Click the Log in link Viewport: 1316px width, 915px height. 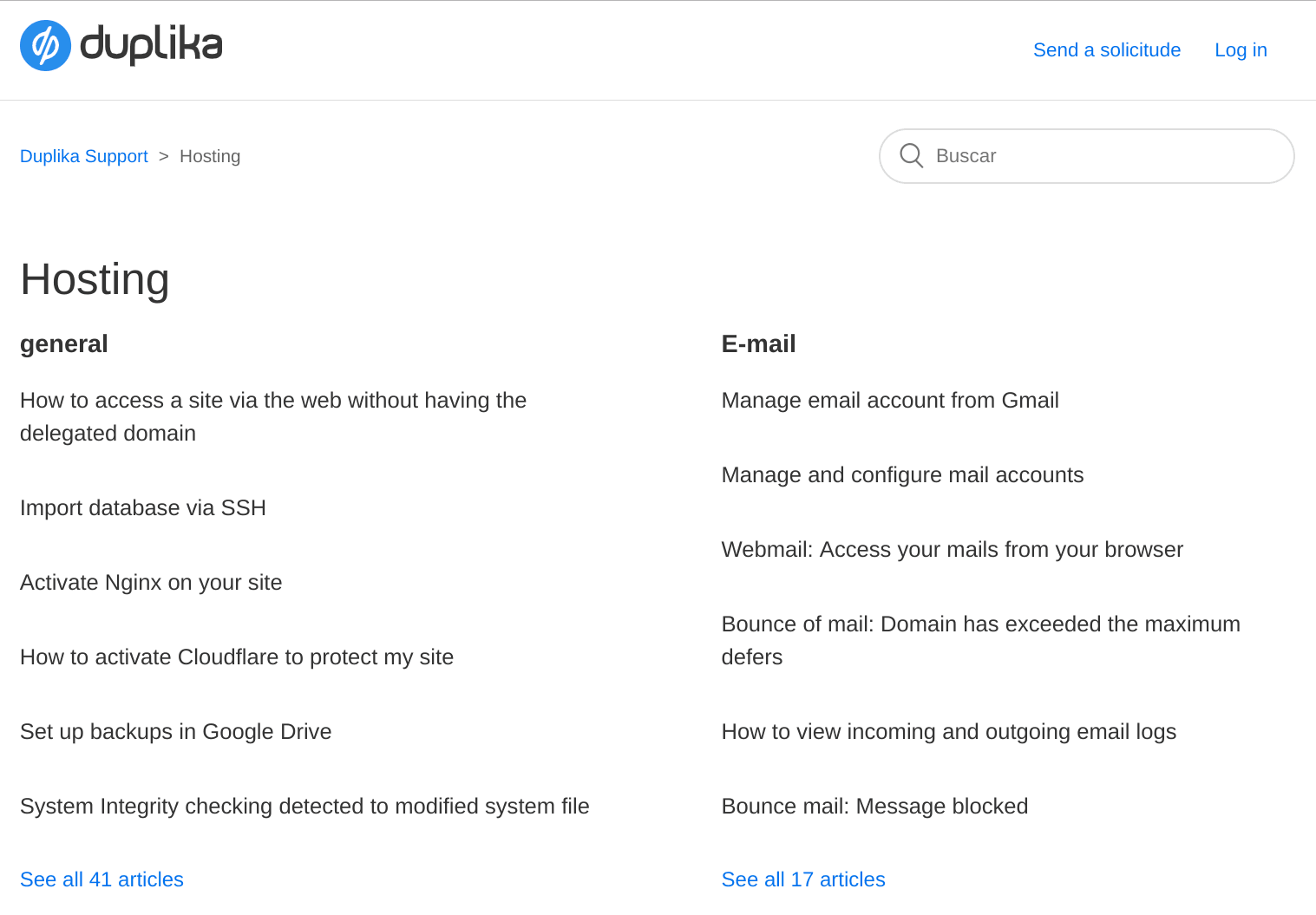[1241, 50]
